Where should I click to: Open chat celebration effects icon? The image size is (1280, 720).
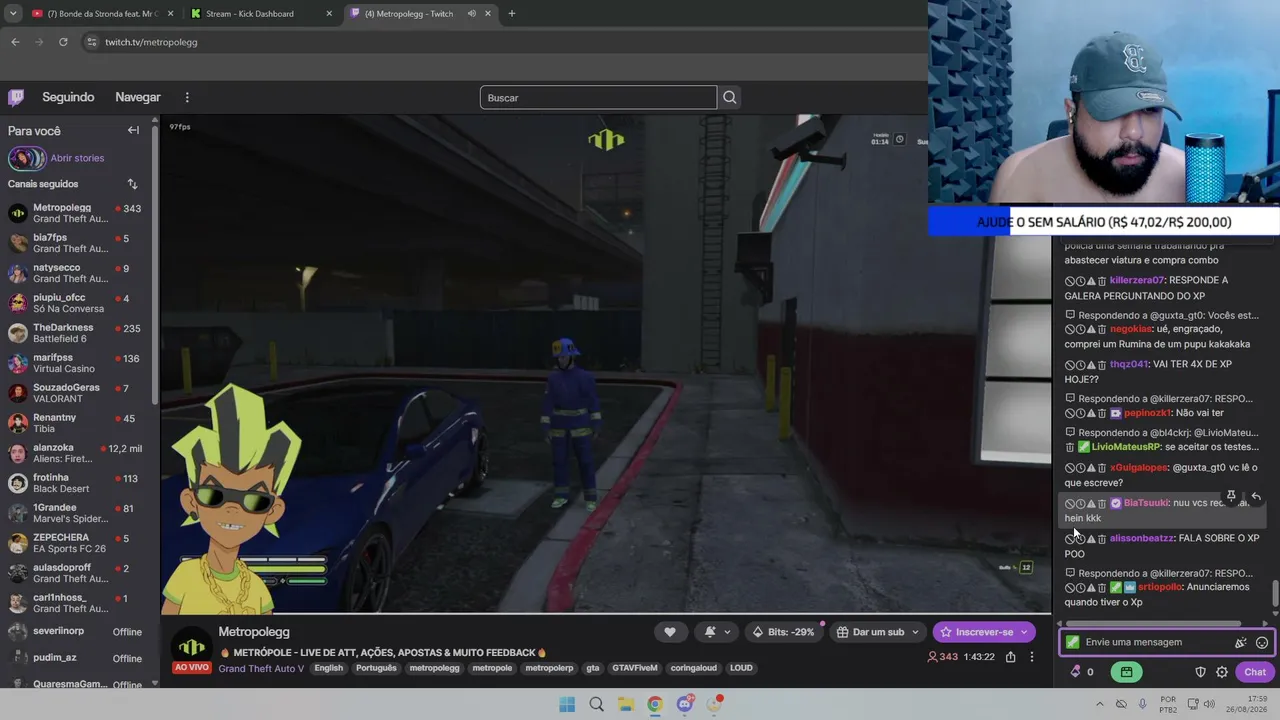tap(1241, 642)
